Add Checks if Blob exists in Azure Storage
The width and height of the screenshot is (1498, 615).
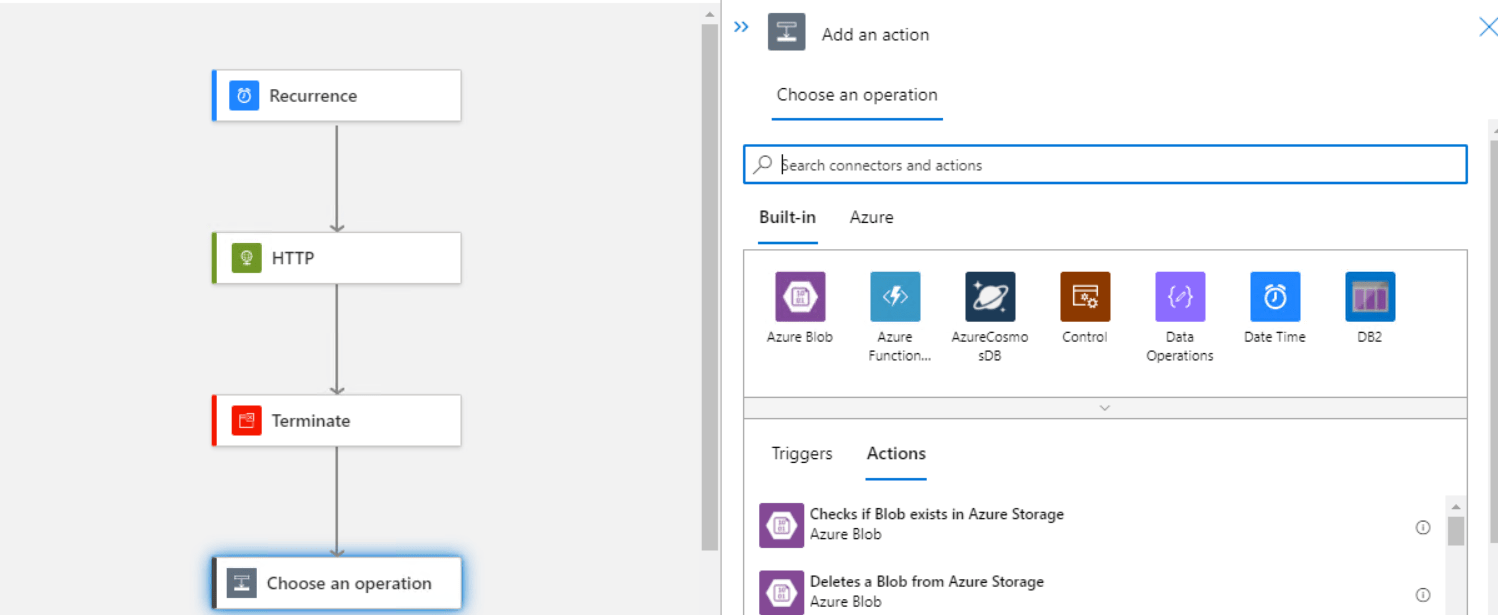click(x=936, y=523)
